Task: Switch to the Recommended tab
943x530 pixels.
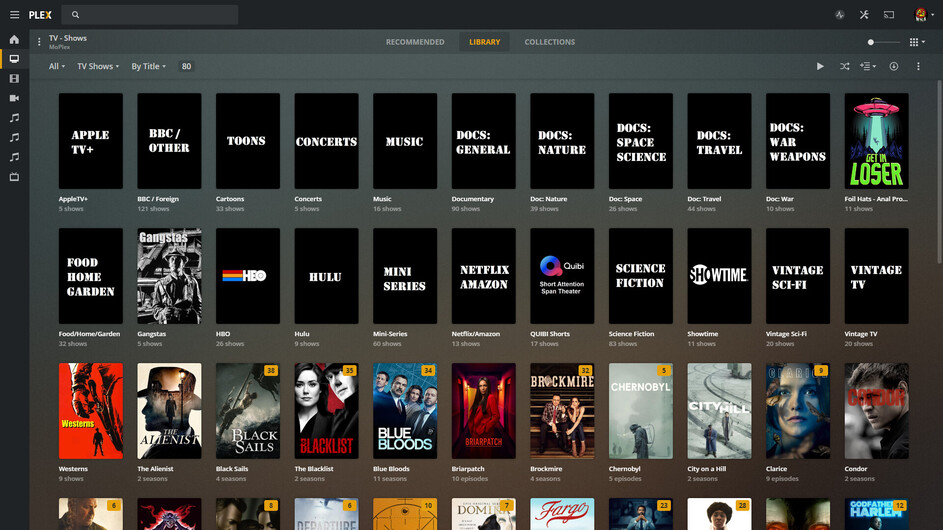Action: click(415, 42)
